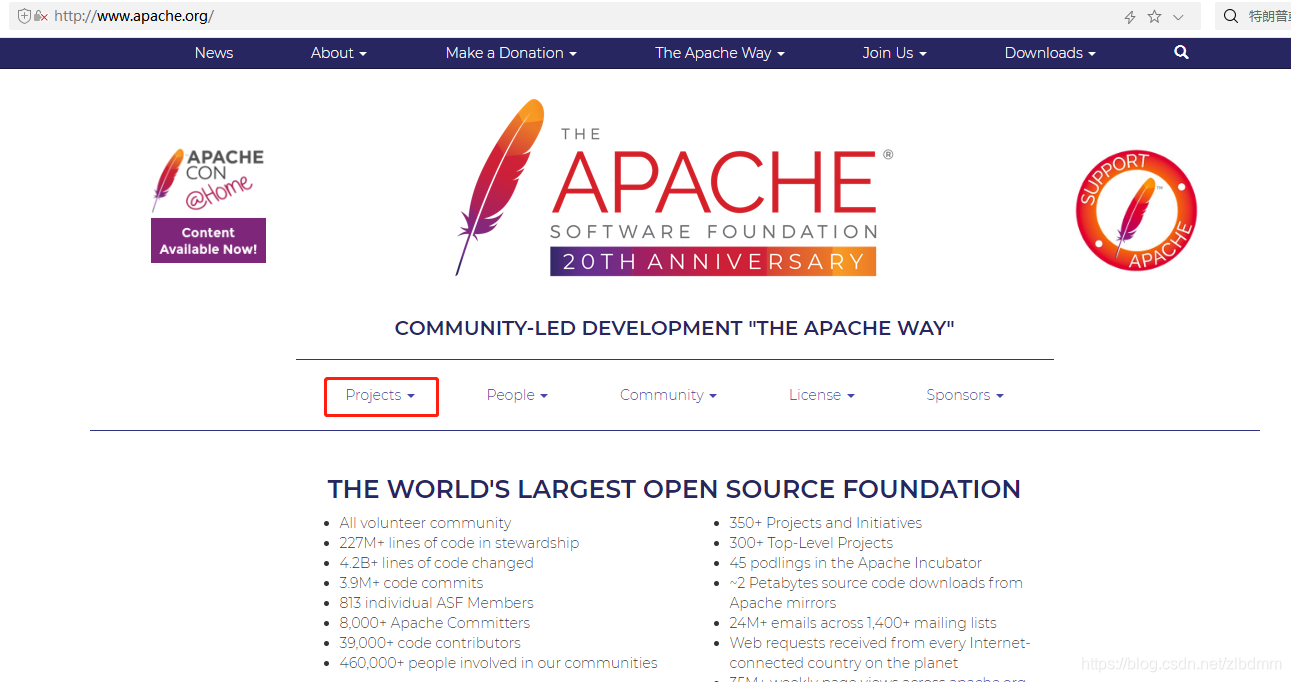Expand The Apache Way menu

point(720,53)
